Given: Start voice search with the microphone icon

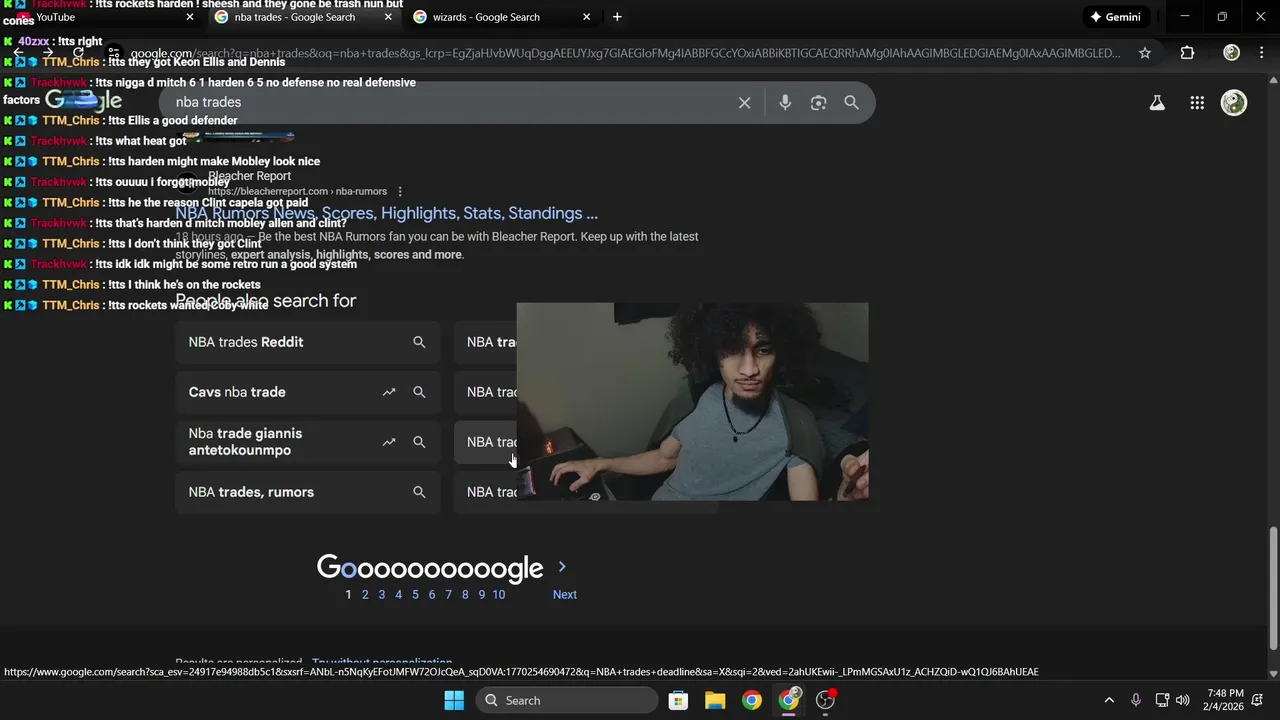Looking at the screenshot, I should (785, 102).
